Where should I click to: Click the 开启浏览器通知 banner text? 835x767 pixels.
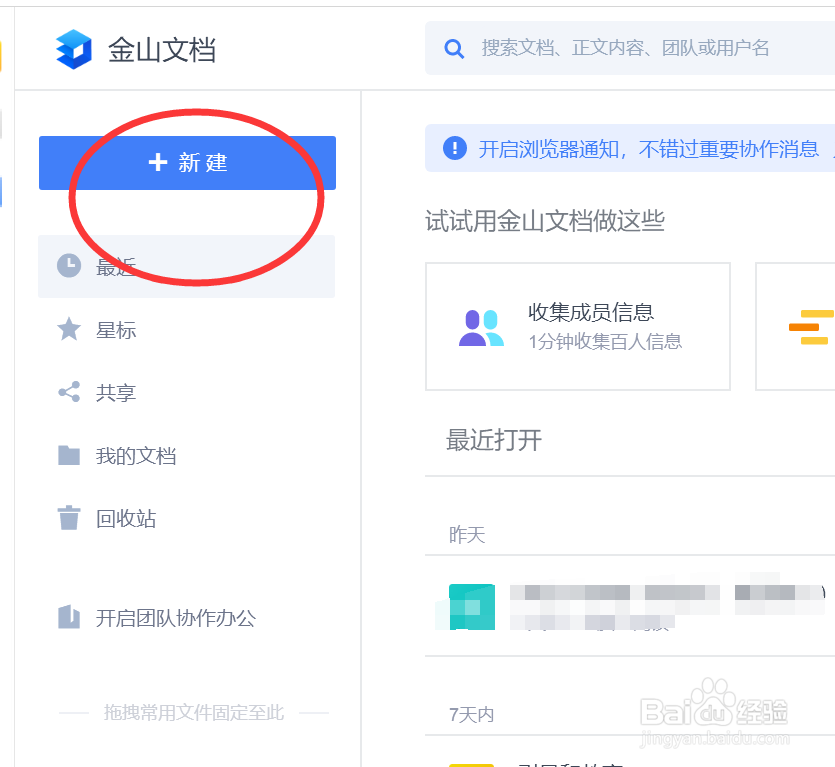[649, 149]
